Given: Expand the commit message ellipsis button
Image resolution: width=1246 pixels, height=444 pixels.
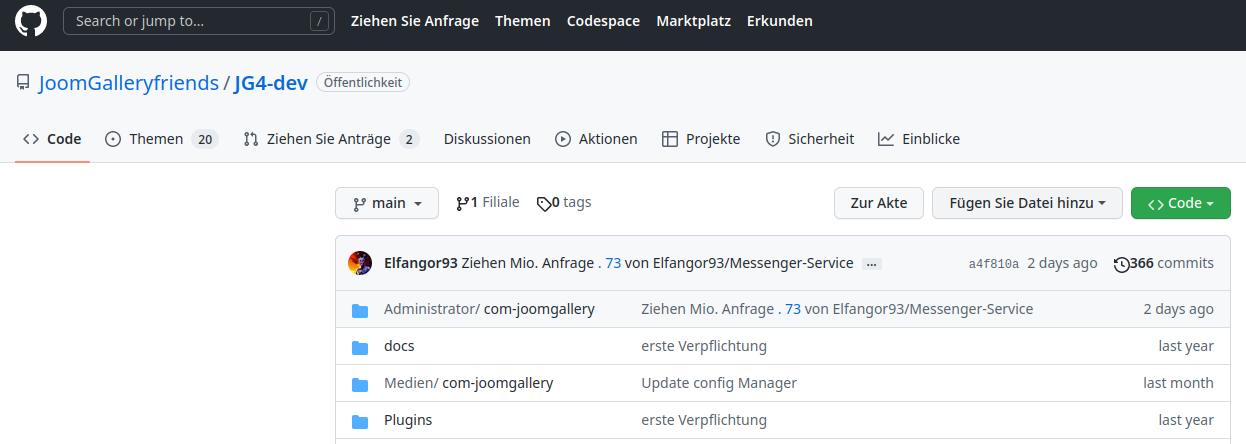Looking at the screenshot, I should [x=871, y=264].
